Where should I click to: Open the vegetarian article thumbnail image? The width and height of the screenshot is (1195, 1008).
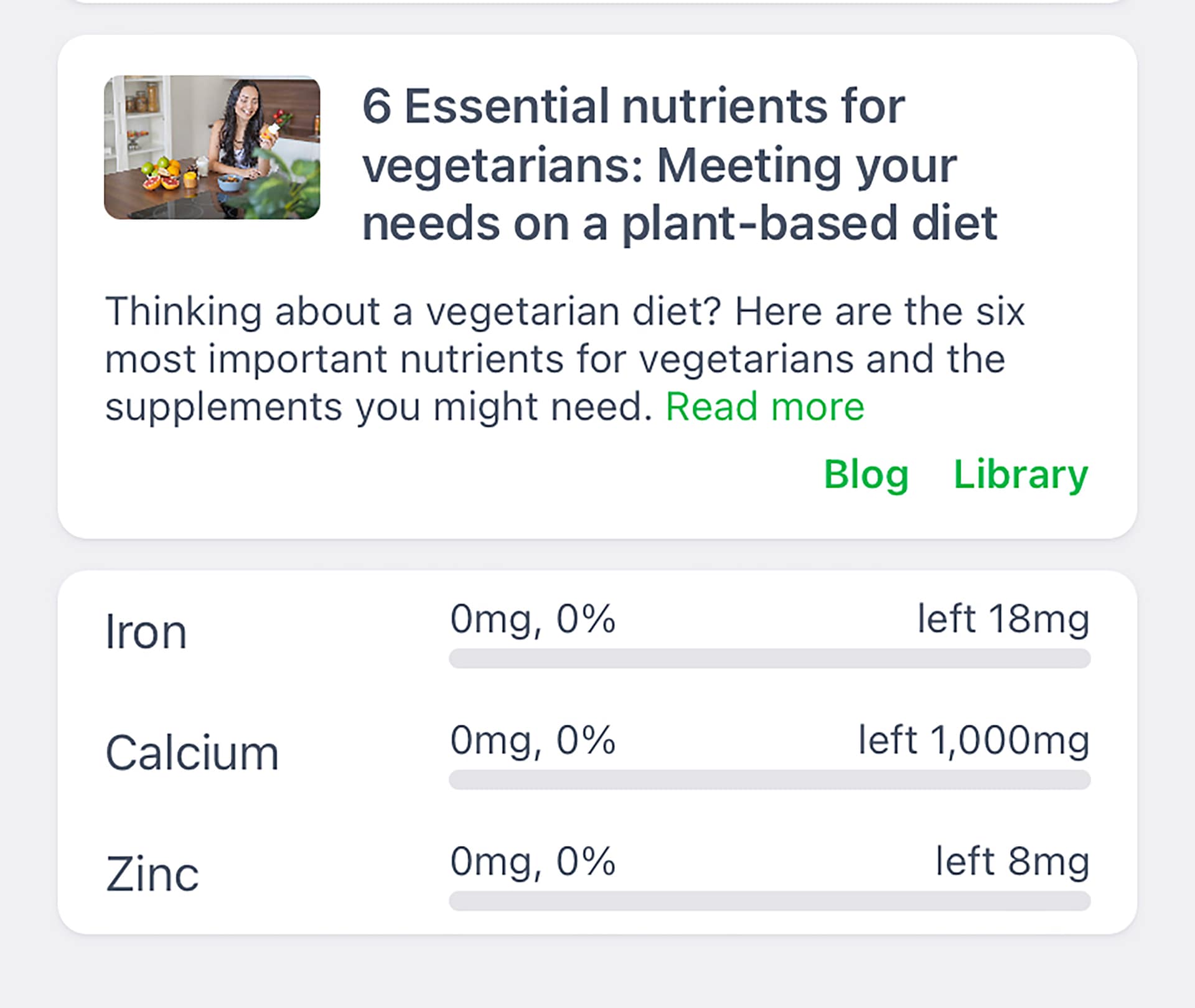point(212,147)
